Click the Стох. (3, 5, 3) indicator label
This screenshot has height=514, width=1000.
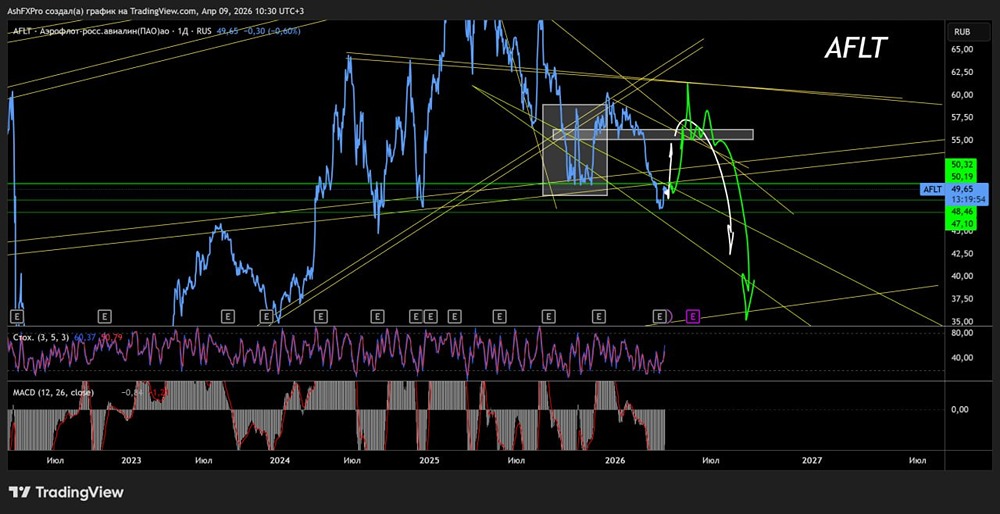pos(41,337)
